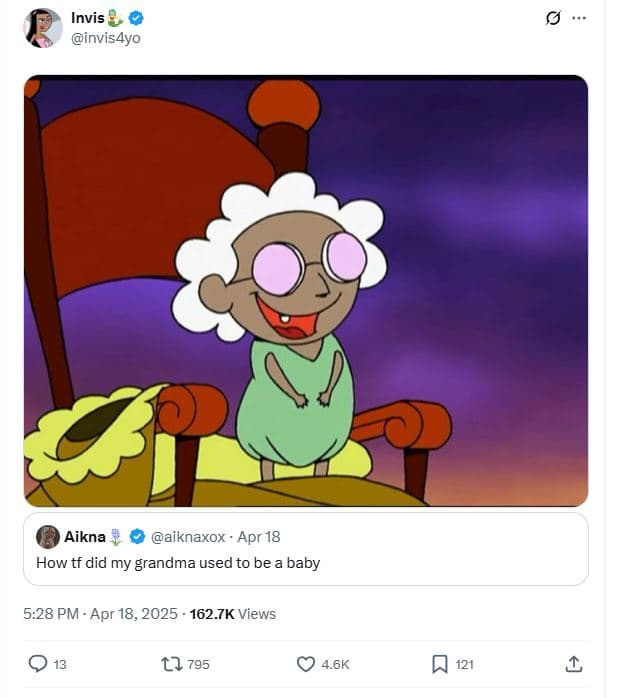
Task: Click the Invis display name
Action: [x=88, y=18]
